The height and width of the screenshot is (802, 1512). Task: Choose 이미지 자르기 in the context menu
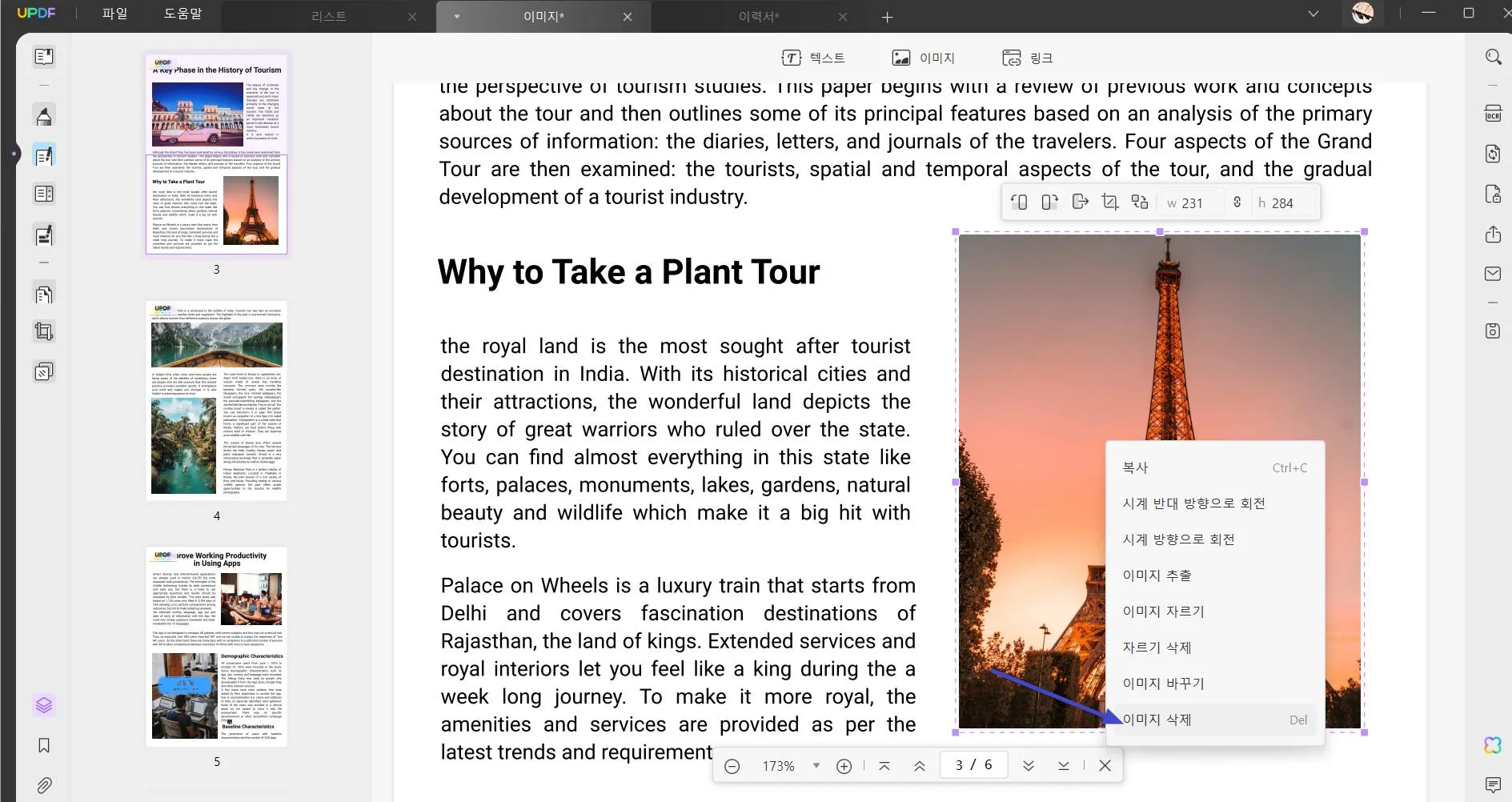1214,612
